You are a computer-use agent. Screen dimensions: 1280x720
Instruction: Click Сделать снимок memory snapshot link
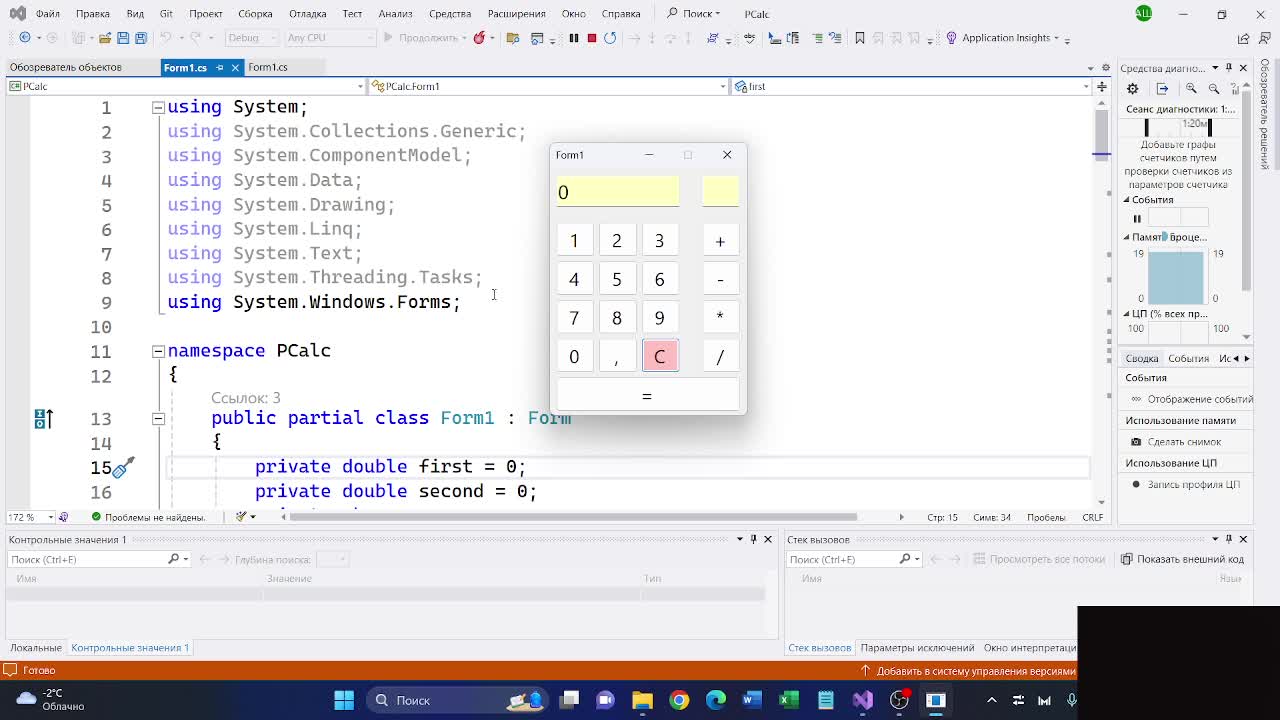(x=1176, y=442)
